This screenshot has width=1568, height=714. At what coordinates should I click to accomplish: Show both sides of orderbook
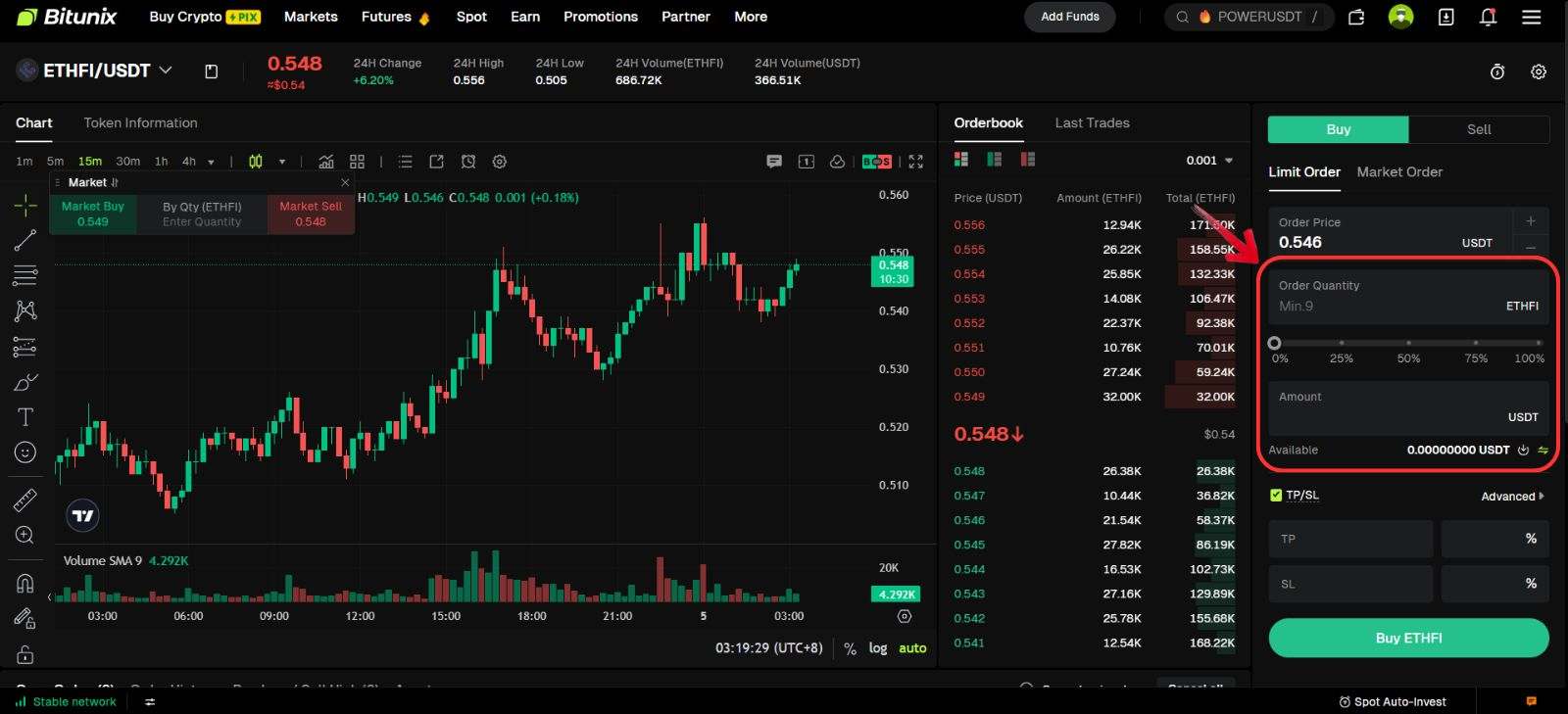click(x=961, y=160)
